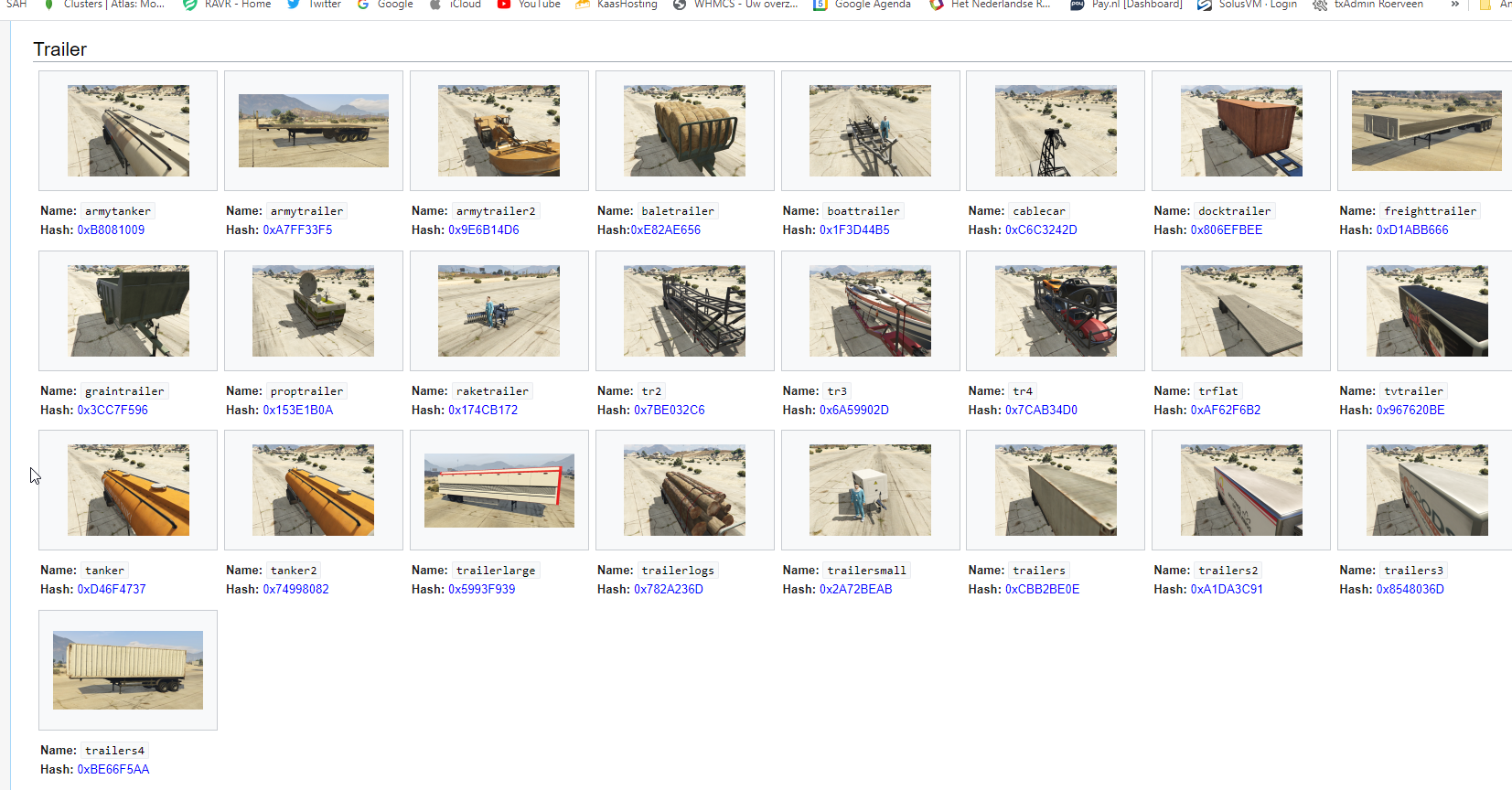Open the trailers4 hash link 0xBE66F5AA
The image size is (1512, 790).
113,770
